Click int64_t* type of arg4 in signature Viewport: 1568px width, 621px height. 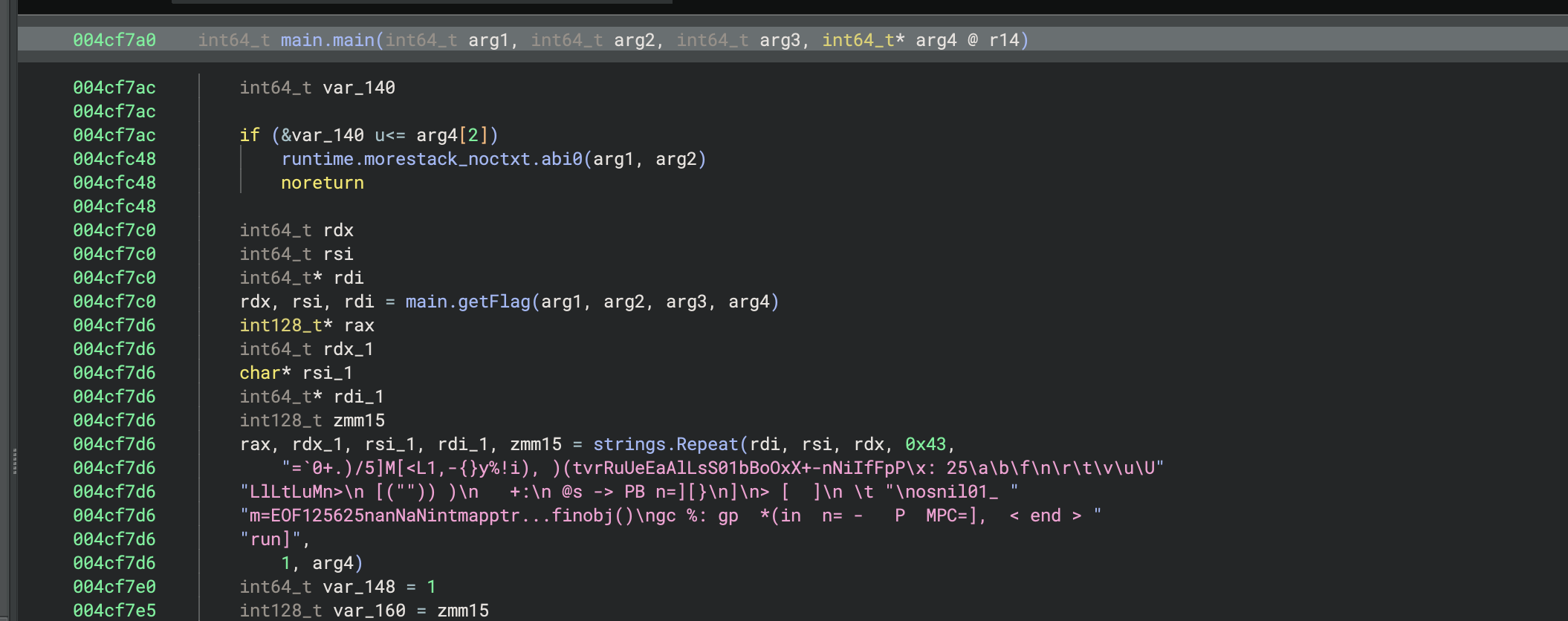pyautogui.click(x=863, y=40)
